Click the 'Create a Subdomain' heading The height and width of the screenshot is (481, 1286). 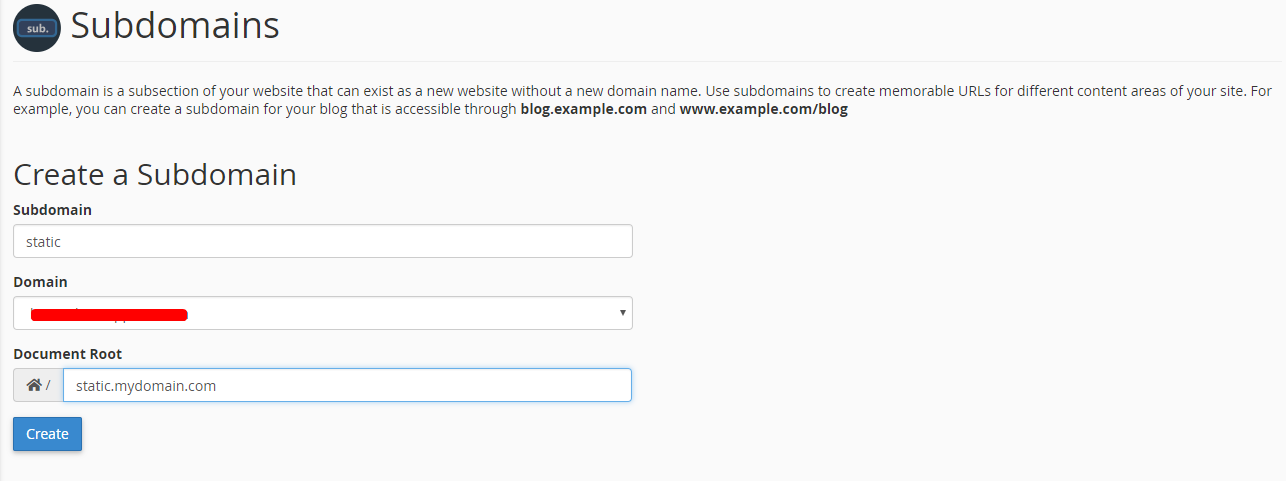[155, 174]
